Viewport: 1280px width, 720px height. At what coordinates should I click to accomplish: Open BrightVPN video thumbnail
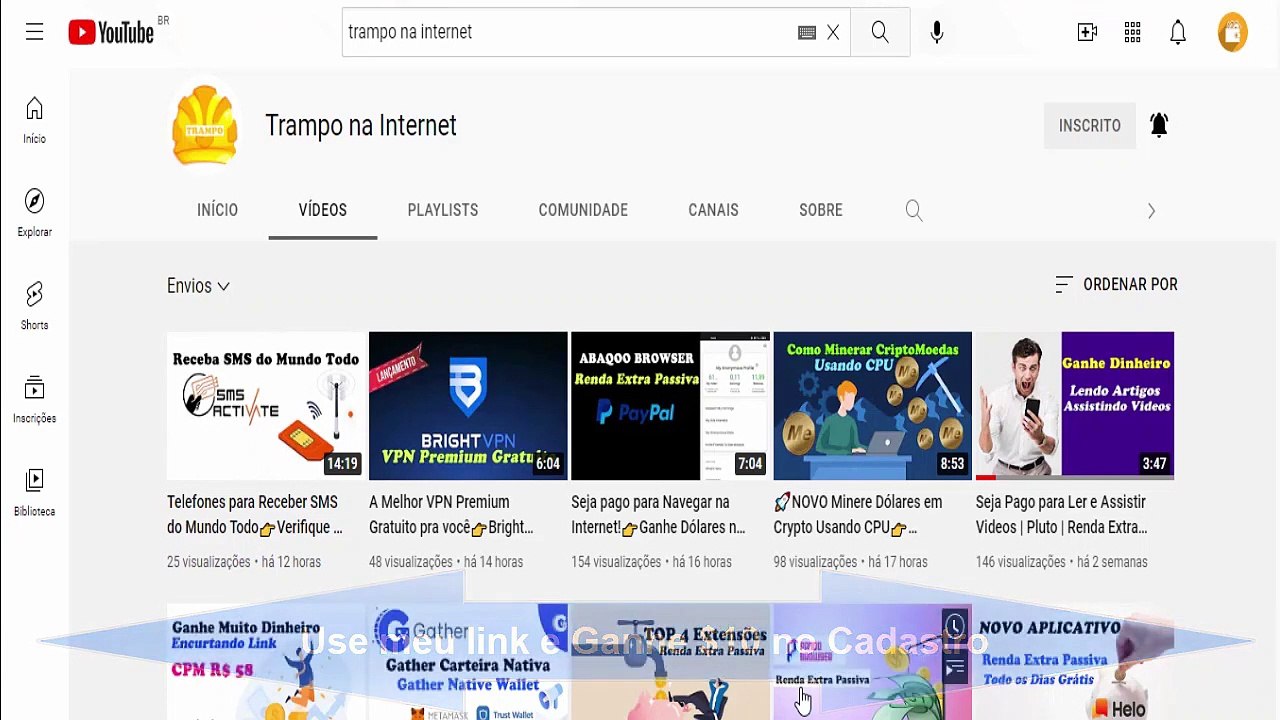tap(468, 406)
